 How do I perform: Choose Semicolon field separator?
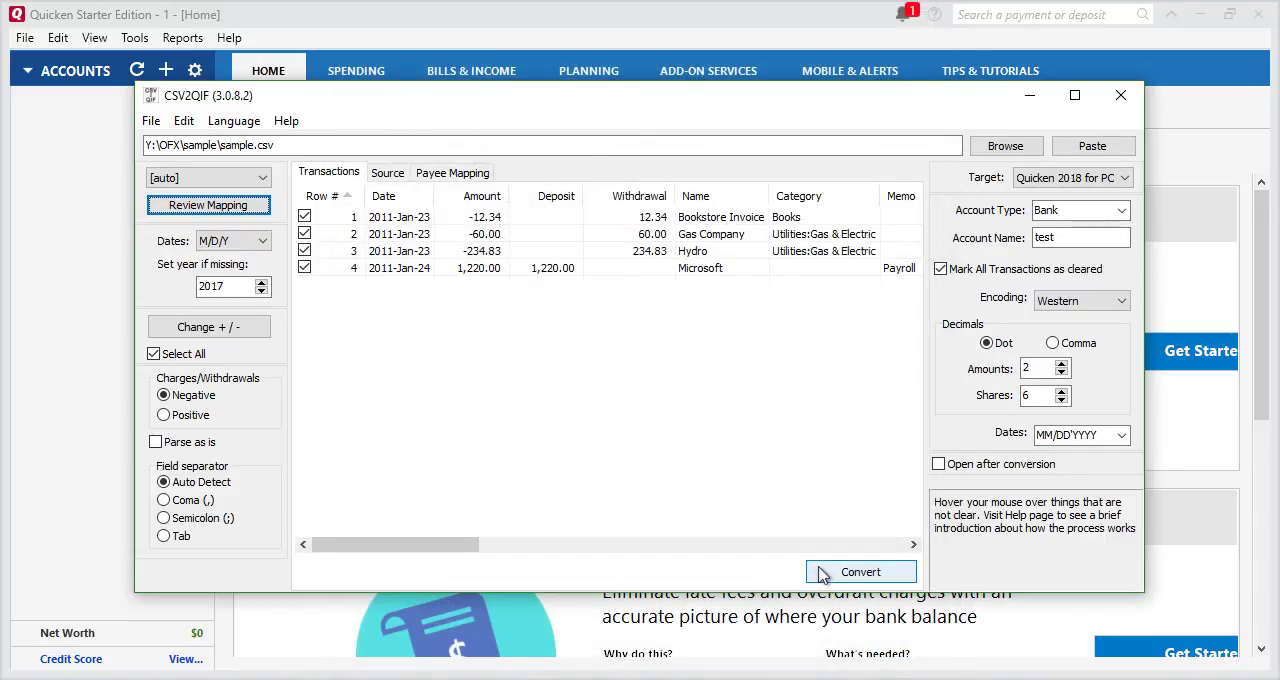tap(164, 517)
